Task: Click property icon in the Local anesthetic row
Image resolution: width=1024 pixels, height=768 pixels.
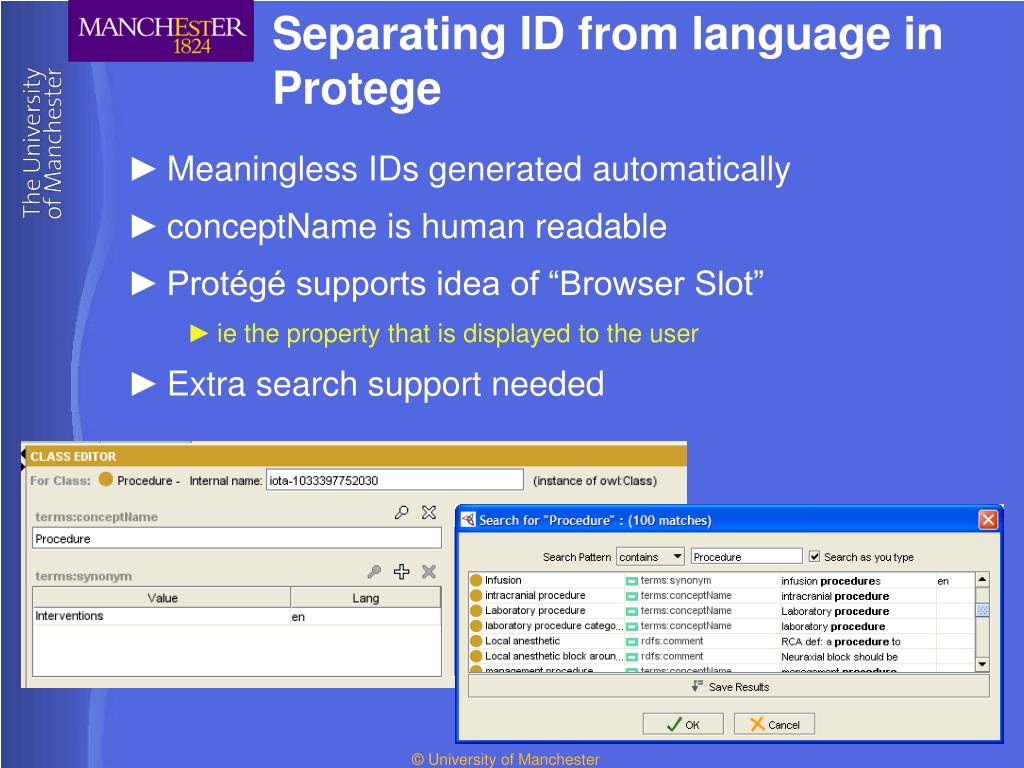Action: pos(632,641)
